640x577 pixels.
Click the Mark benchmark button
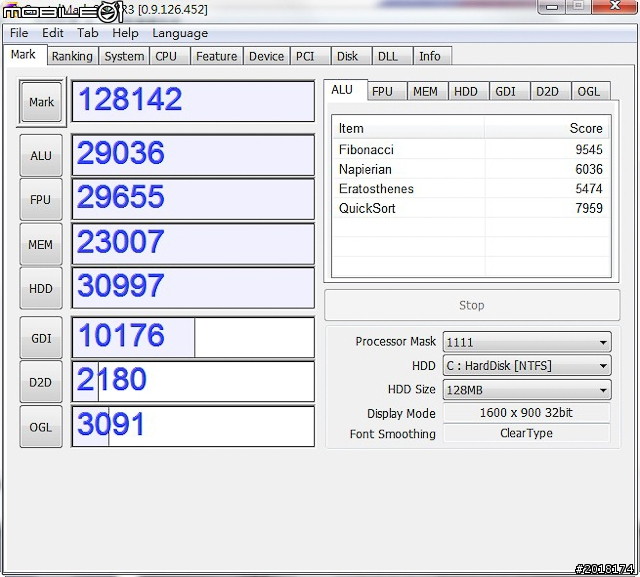click(x=41, y=102)
